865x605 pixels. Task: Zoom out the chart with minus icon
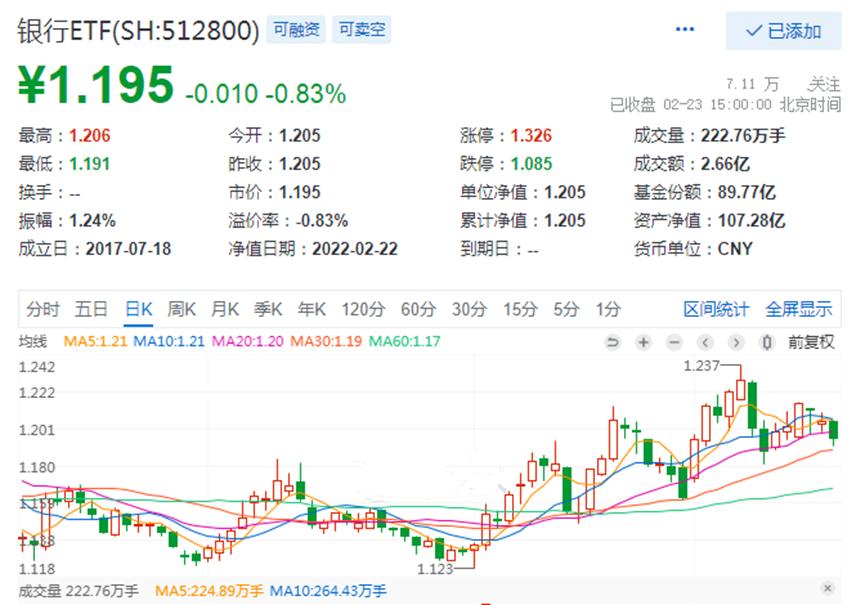(674, 342)
